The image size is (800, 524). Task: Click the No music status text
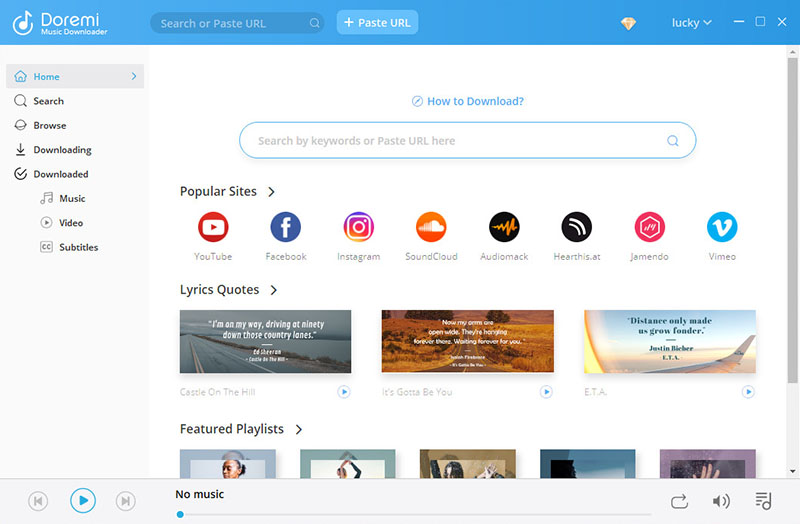(199, 494)
